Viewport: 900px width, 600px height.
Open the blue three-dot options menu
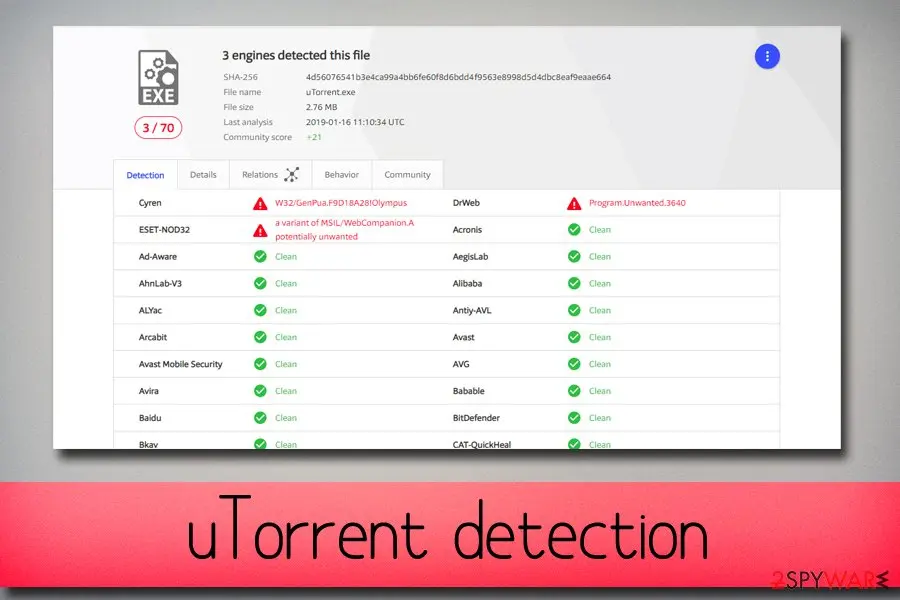click(767, 56)
